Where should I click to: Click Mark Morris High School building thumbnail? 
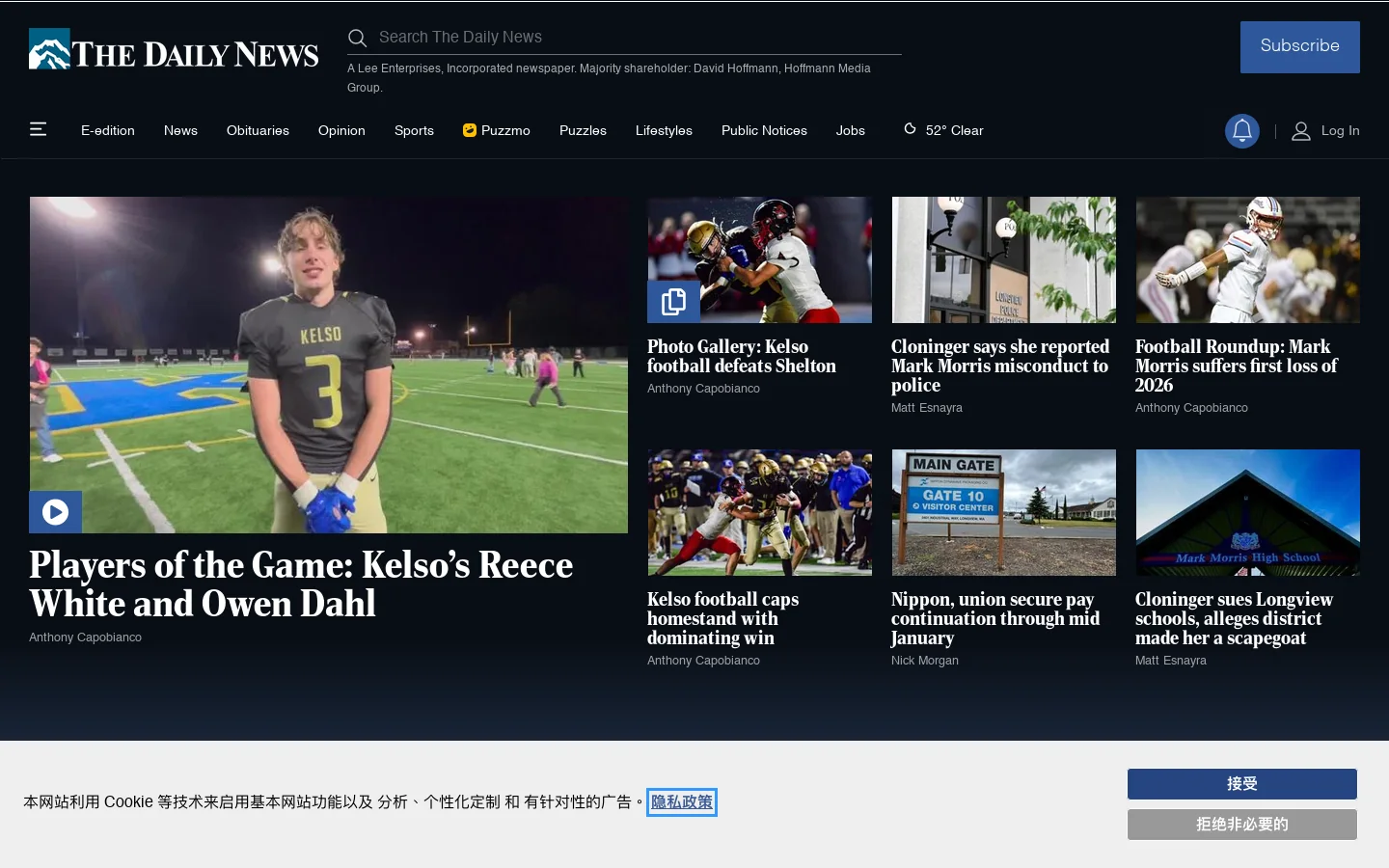click(x=1248, y=513)
